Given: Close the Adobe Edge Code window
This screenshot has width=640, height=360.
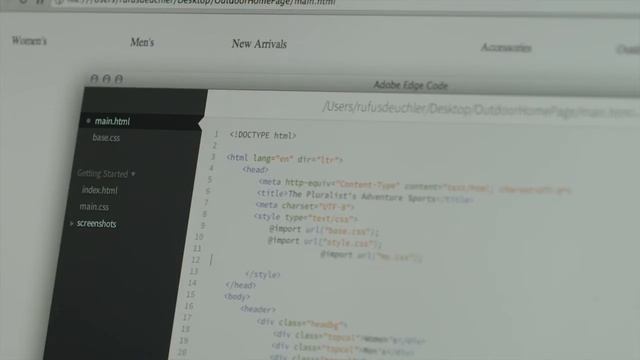Looking at the screenshot, I should (x=94, y=78).
